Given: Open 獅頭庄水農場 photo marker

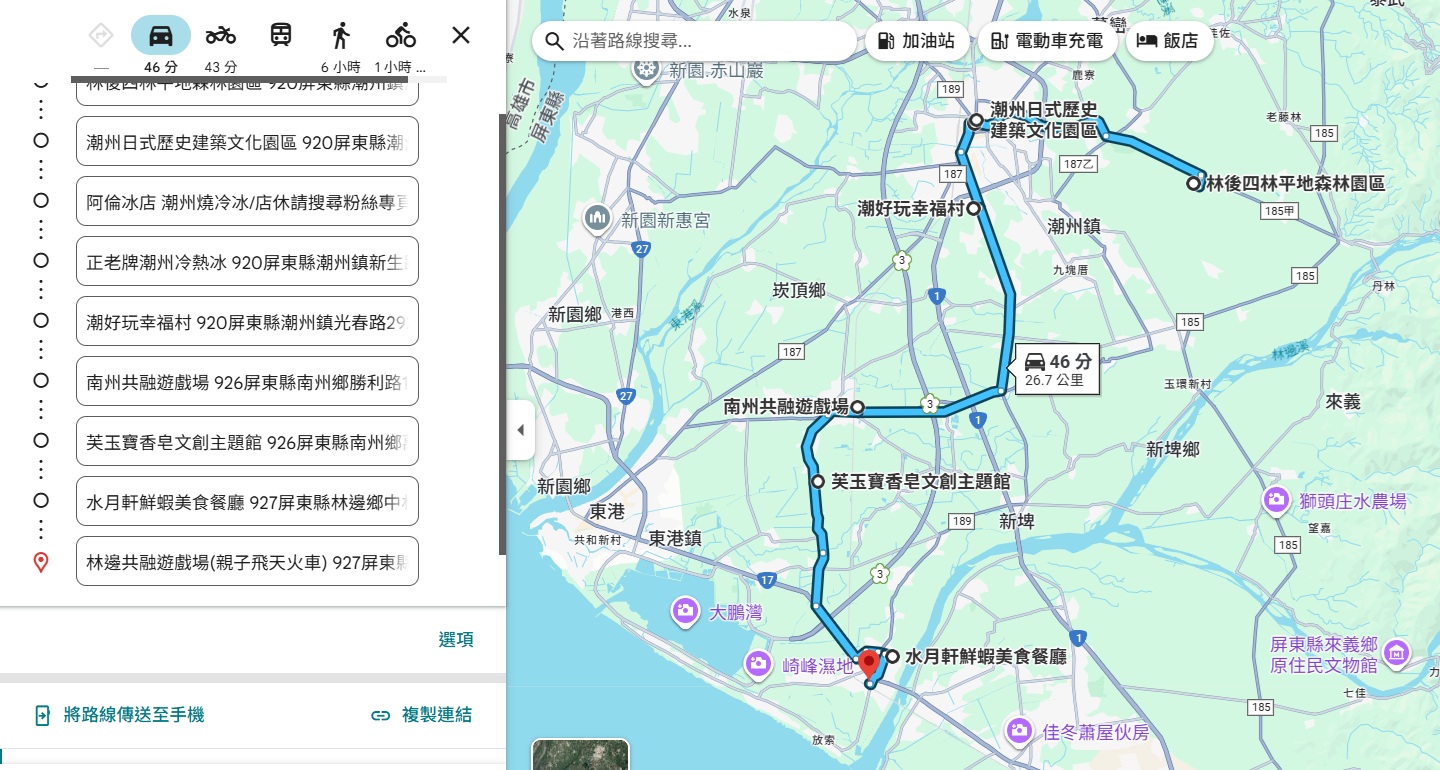Looking at the screenshot, I should click(x=1276, y=501).
